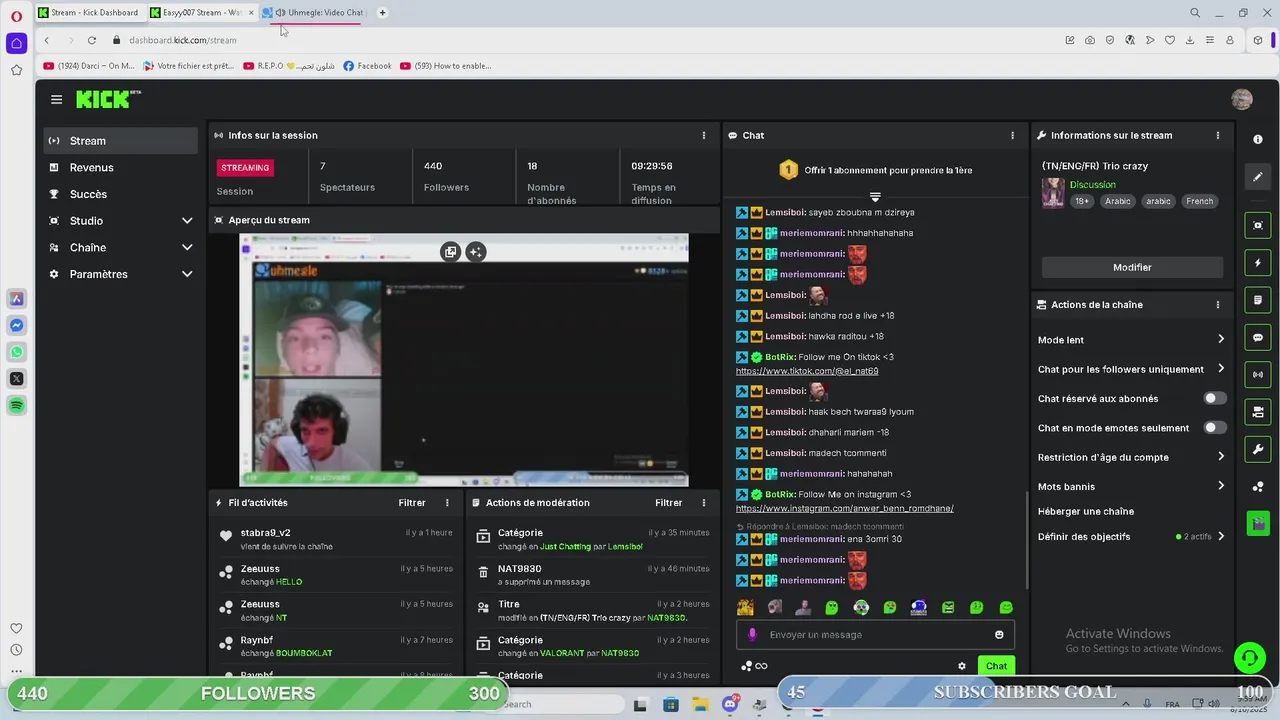Insert the flaming Pikachu emote
The height and width of the screenshot is (720, 1280).
(x=745, y=607)
